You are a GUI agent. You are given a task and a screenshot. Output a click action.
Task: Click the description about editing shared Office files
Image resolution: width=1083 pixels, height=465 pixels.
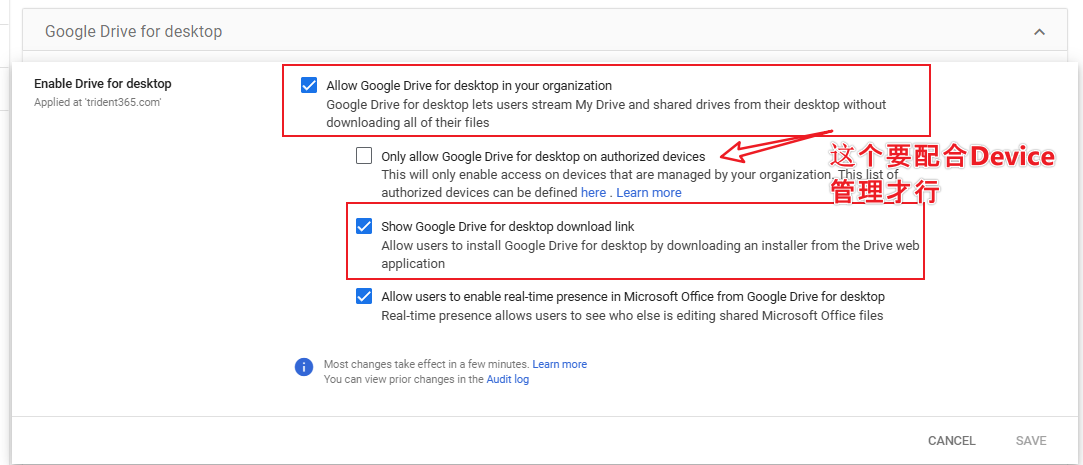click(x=632, y=315)
